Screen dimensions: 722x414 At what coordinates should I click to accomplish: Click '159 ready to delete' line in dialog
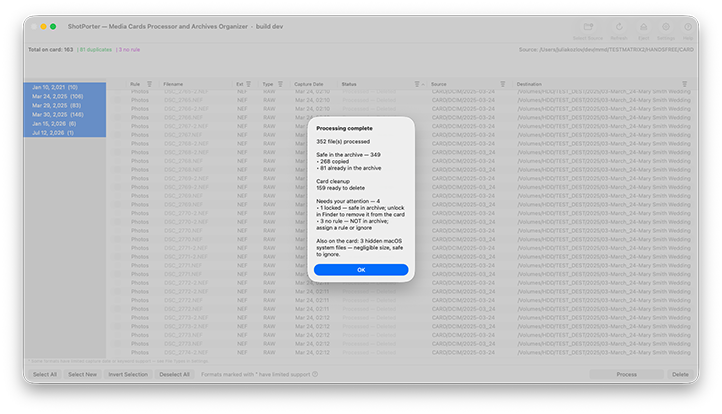coord(341,188)
